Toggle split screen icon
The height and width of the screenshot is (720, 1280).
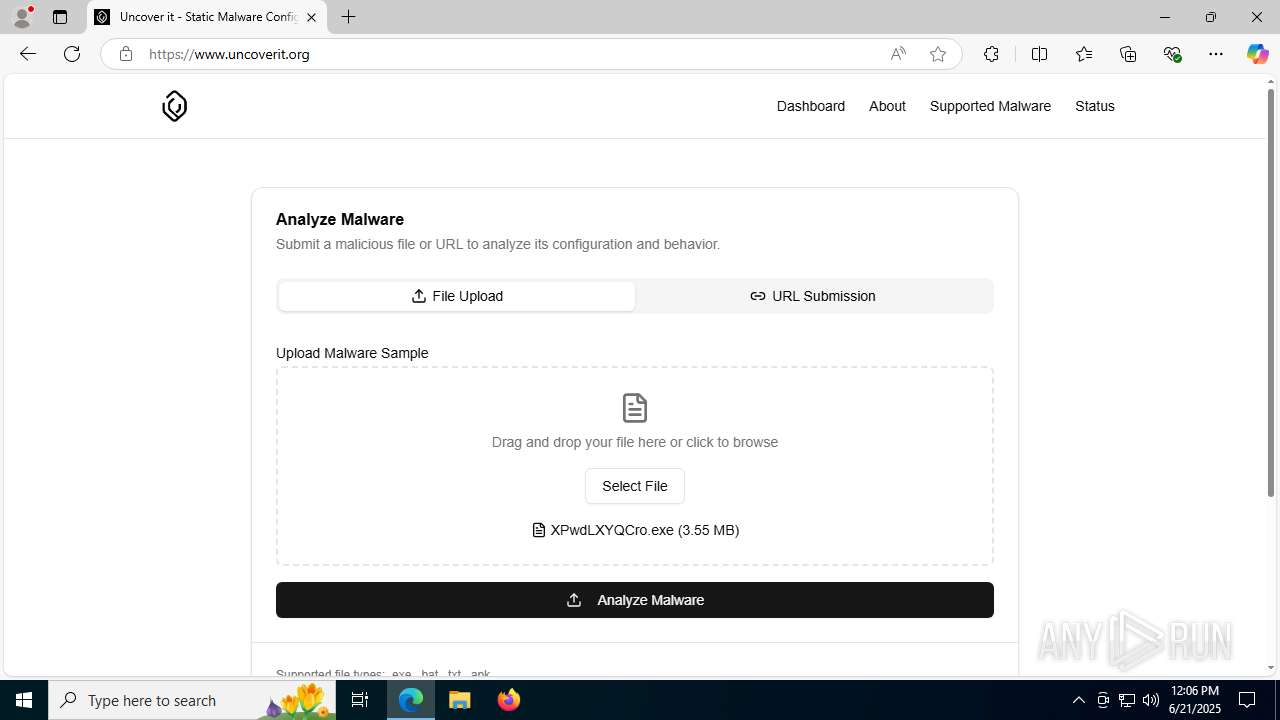point(1039,54)
